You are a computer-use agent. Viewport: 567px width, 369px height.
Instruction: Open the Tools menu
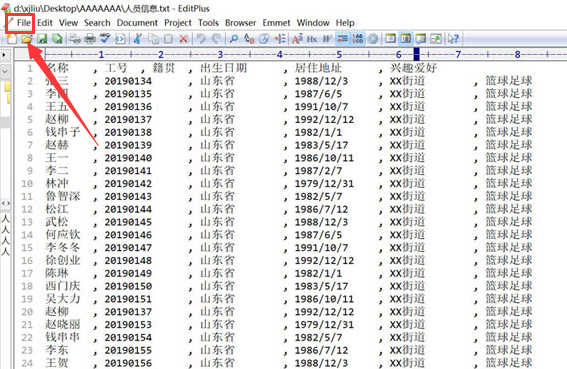pyautogui.click(x=208, y=23)
